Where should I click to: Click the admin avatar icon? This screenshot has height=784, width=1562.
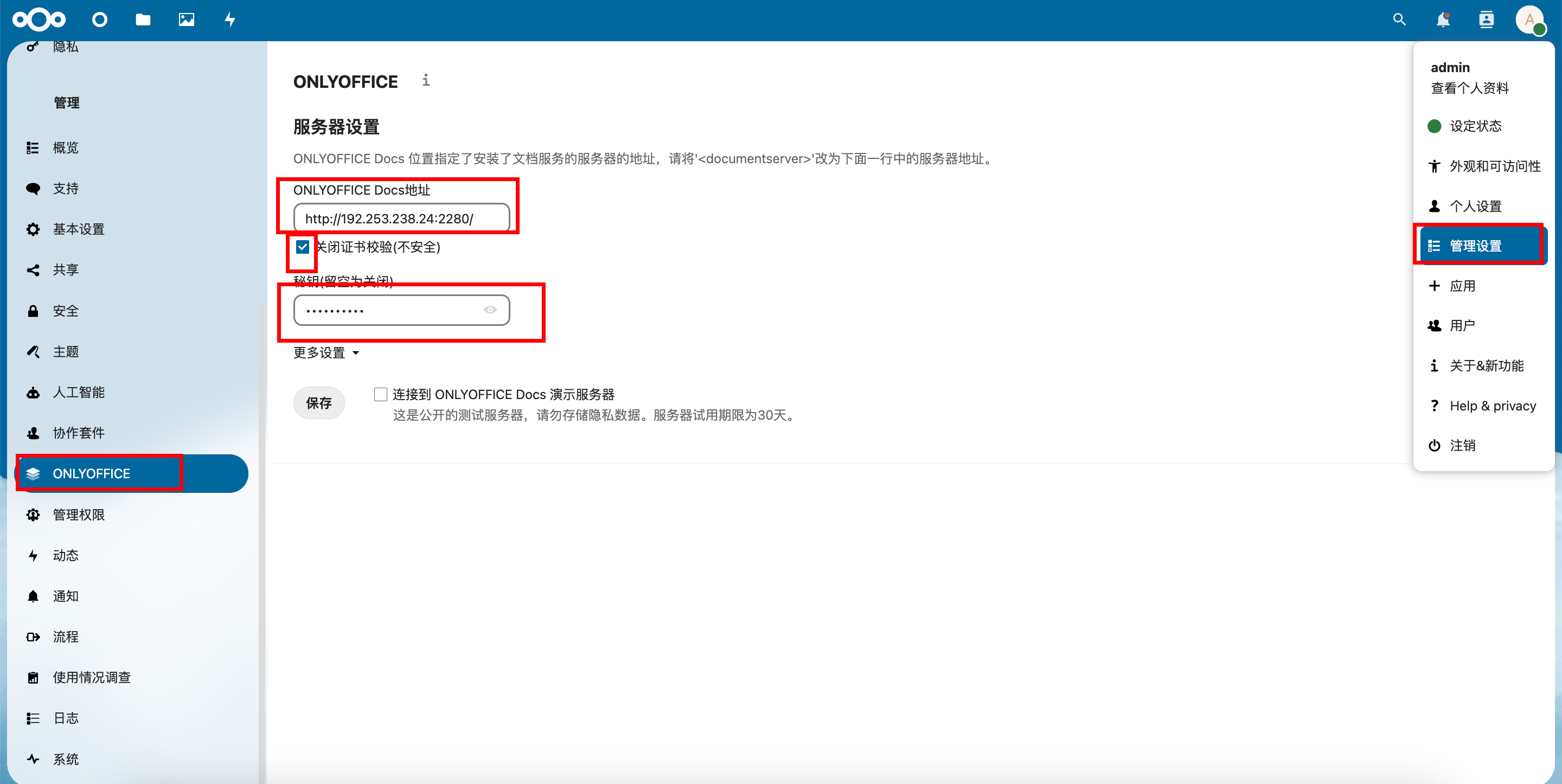tap(1530, 20)
